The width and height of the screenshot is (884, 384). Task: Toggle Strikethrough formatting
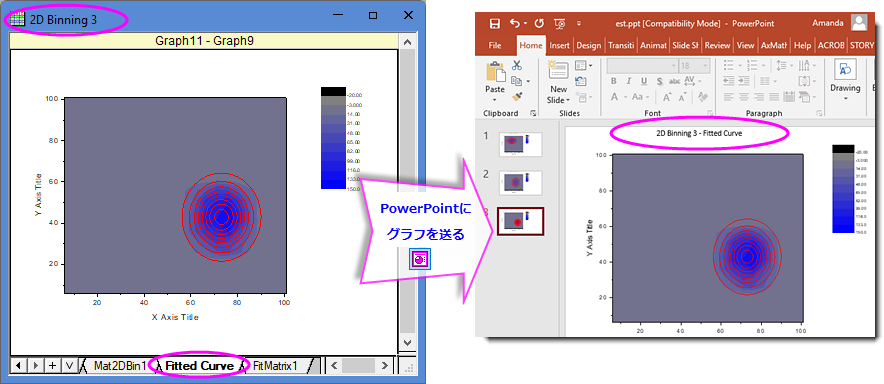click(x=674, y=81)
